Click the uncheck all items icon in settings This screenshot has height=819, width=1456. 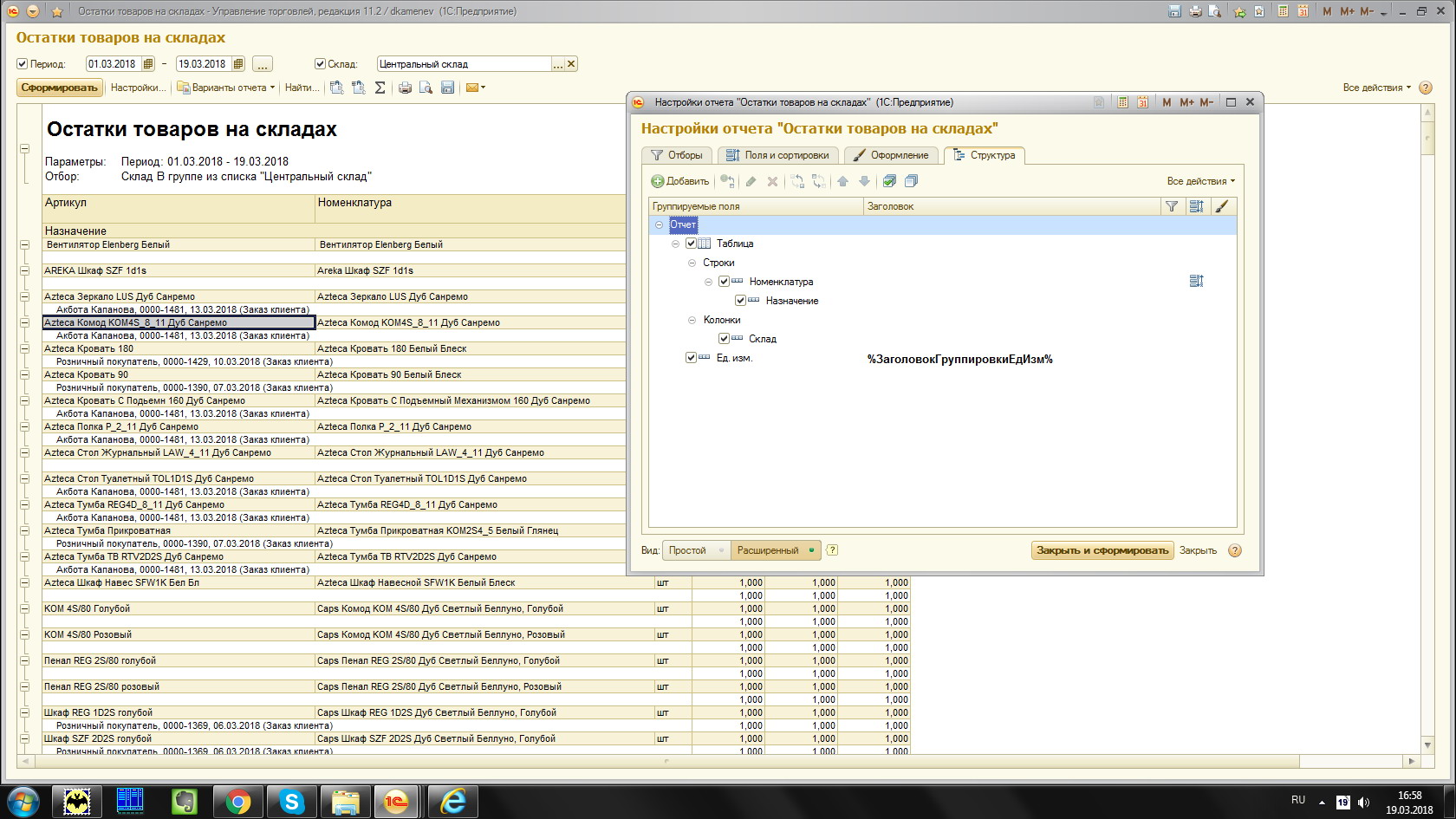(911, 181)
